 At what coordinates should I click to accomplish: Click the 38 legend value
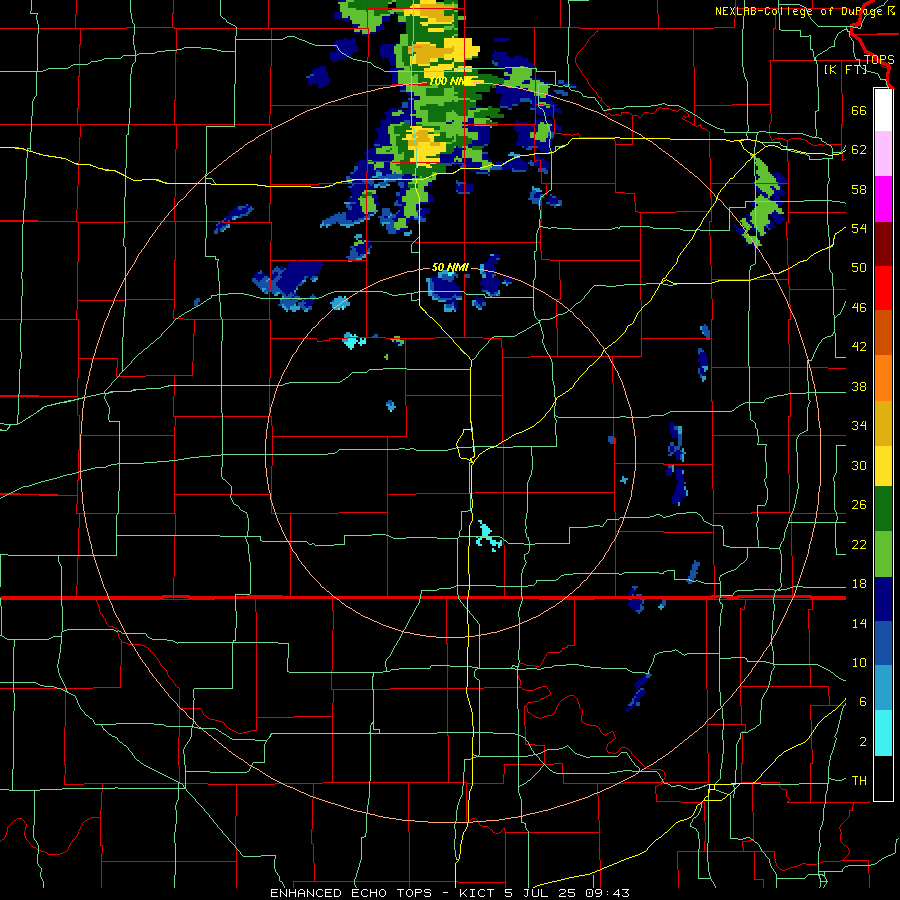click(x=859, y=386)
